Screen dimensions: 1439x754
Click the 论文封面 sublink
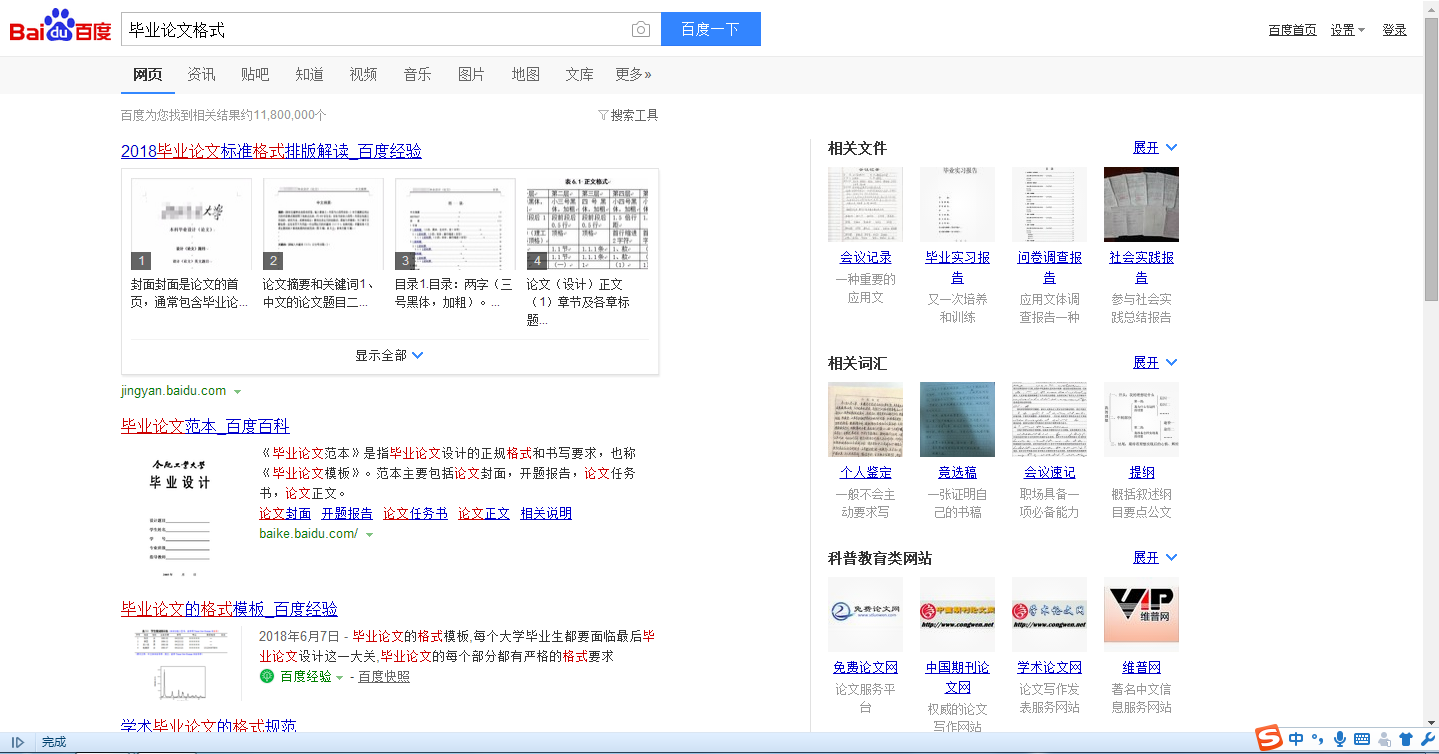[x=285, y=513]
